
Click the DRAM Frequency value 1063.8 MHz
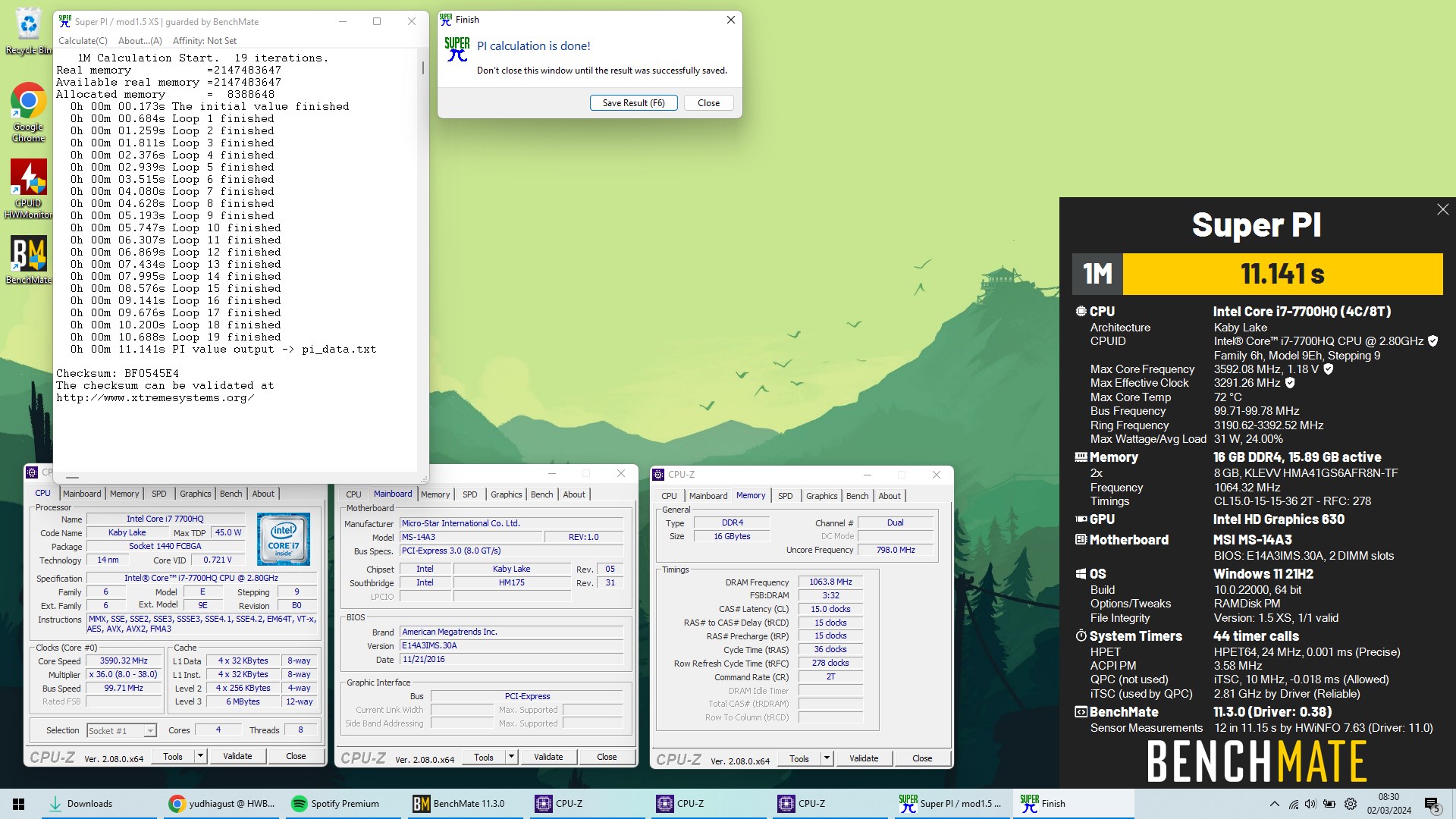830,582
